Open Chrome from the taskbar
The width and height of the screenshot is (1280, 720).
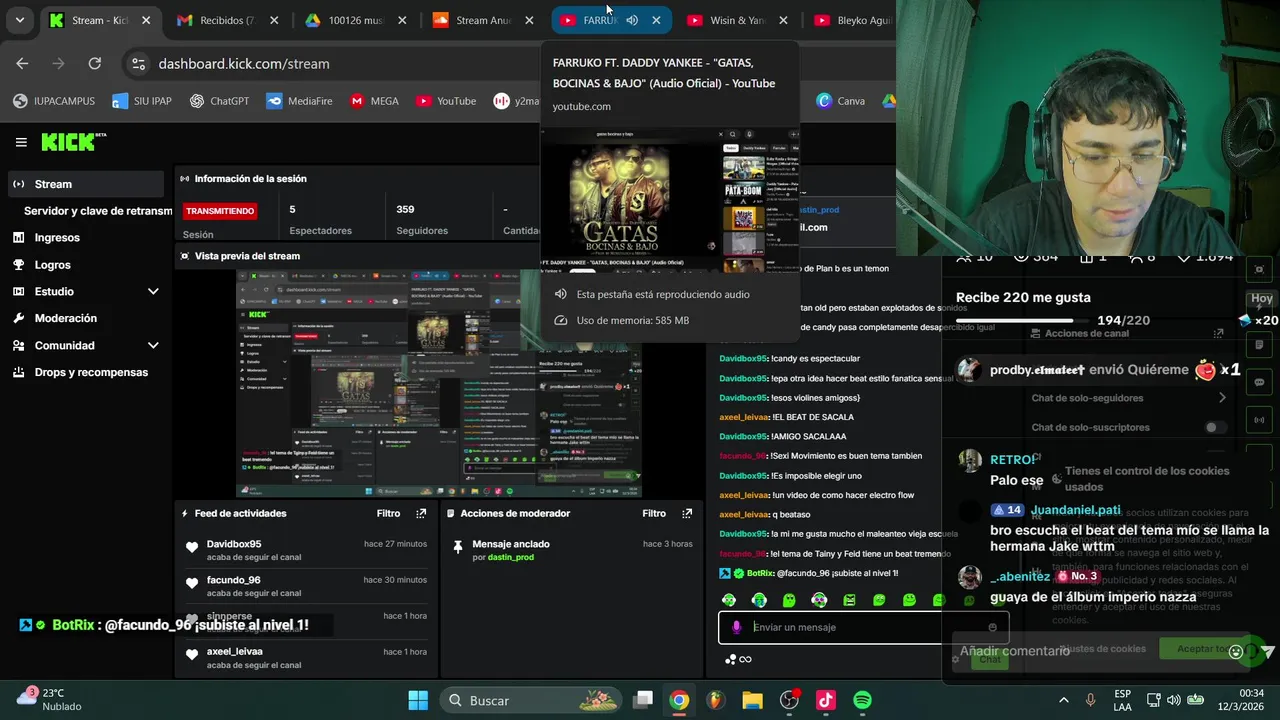[679, 700]
